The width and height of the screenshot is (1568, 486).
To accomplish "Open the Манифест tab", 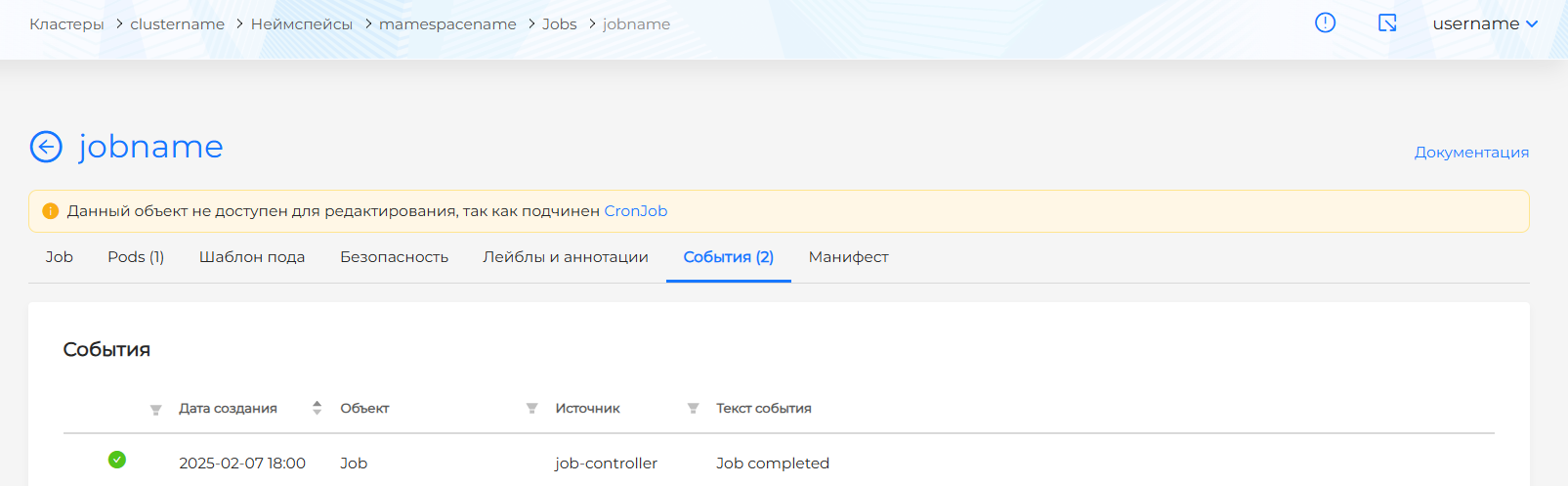I will [x=848, y=257].
